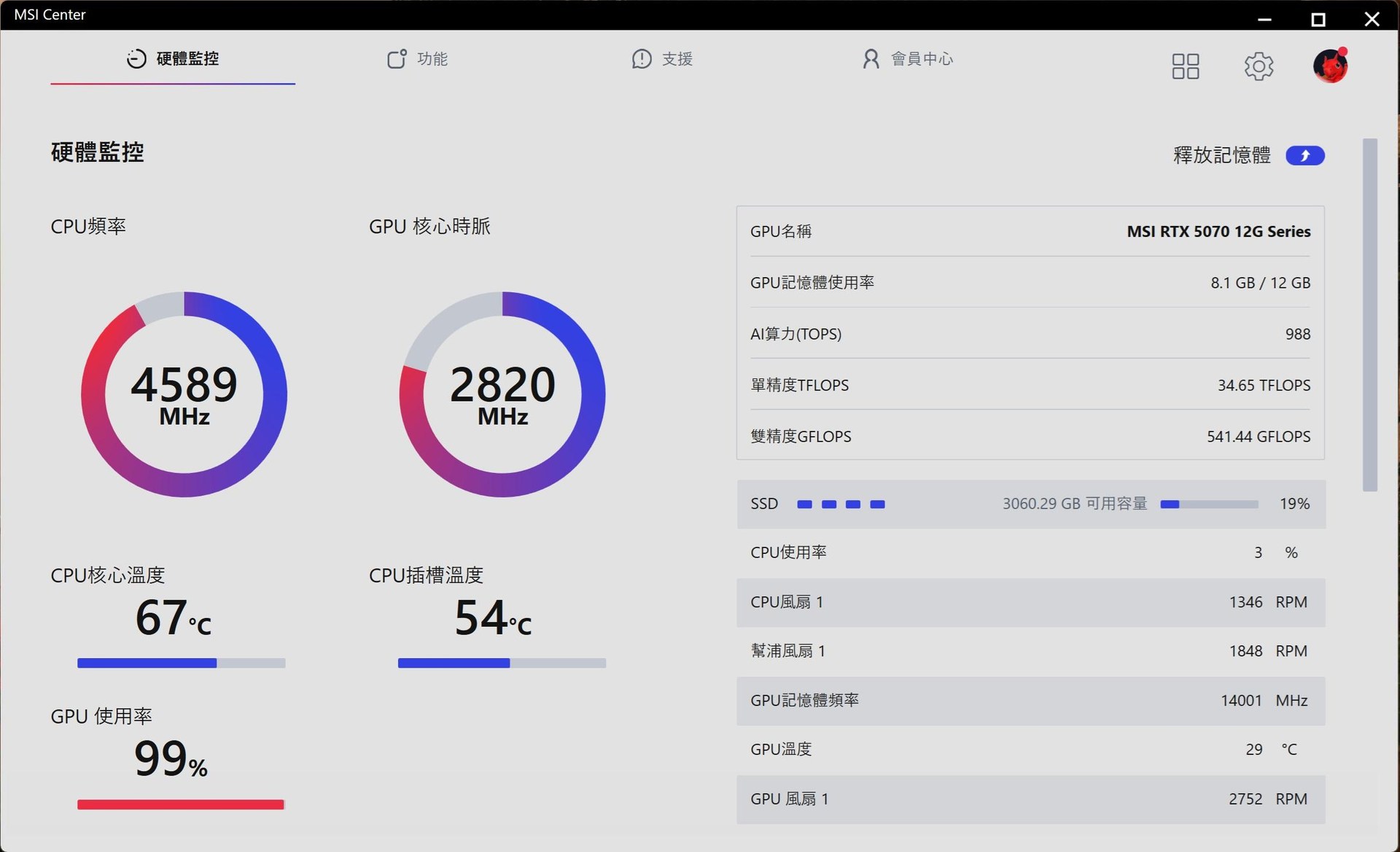Click the SSD 19% usage bar
1400x852 pixels.
click(1209, 504)
